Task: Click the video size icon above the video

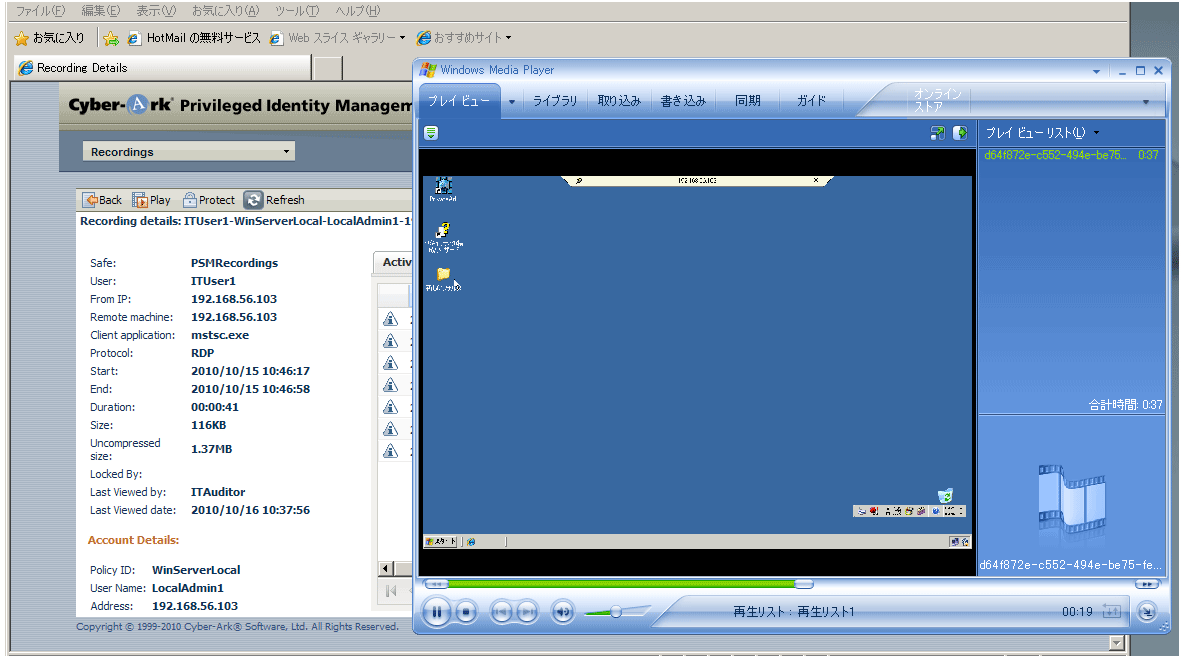Action: pos(938,133)
